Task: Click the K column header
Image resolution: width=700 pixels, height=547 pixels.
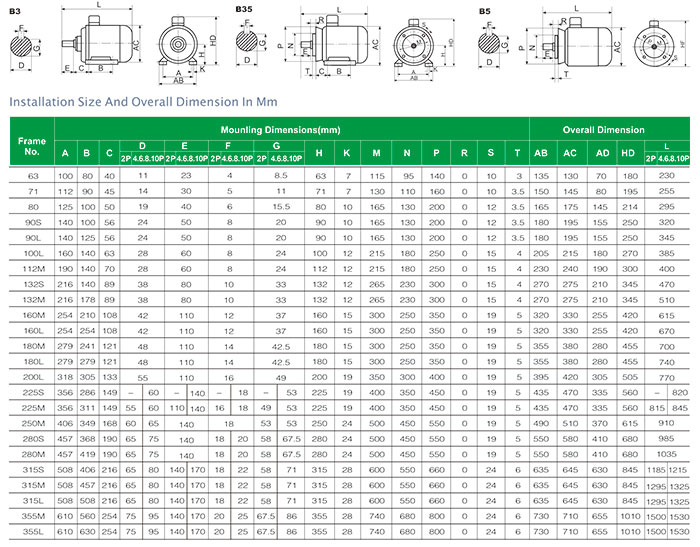Action: pos(347,153)
